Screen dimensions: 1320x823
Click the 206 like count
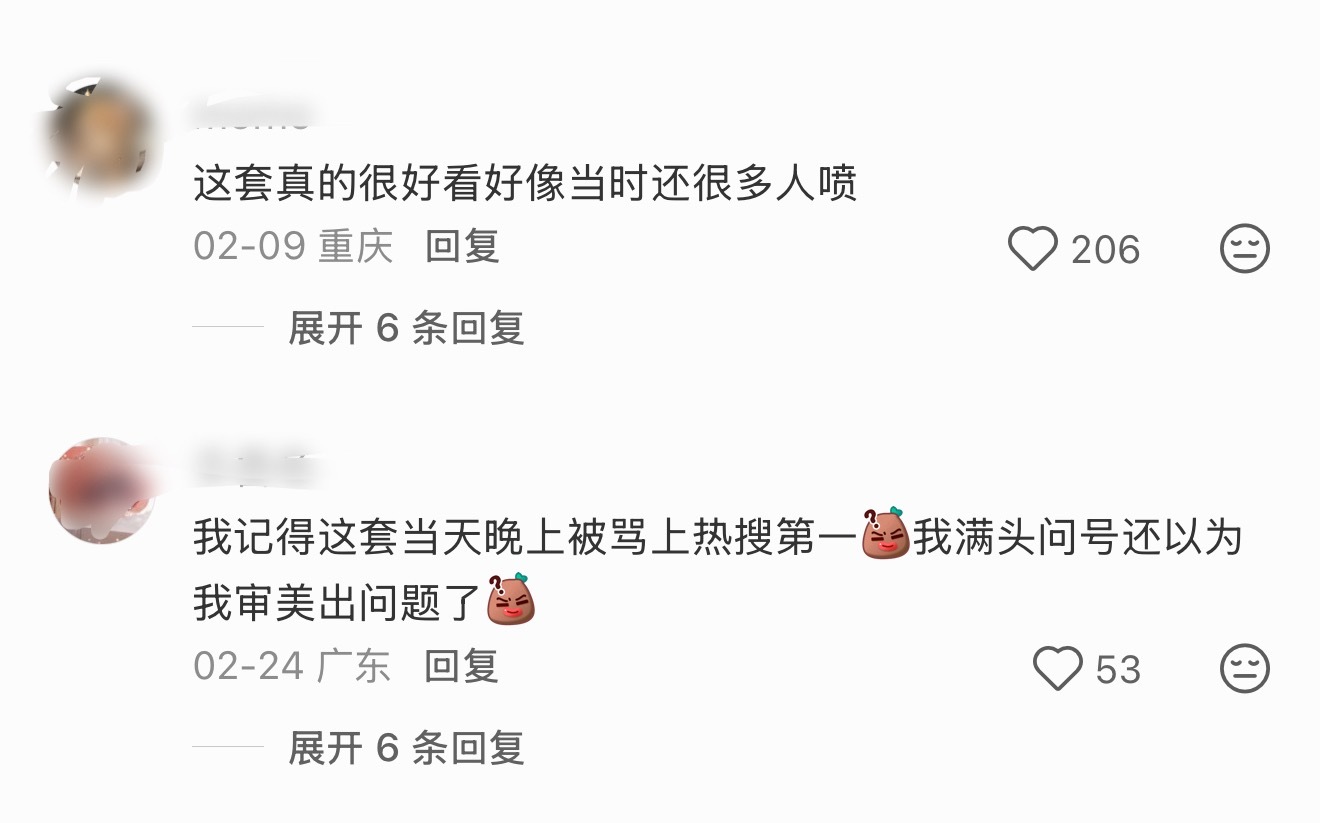(1105, 249)
